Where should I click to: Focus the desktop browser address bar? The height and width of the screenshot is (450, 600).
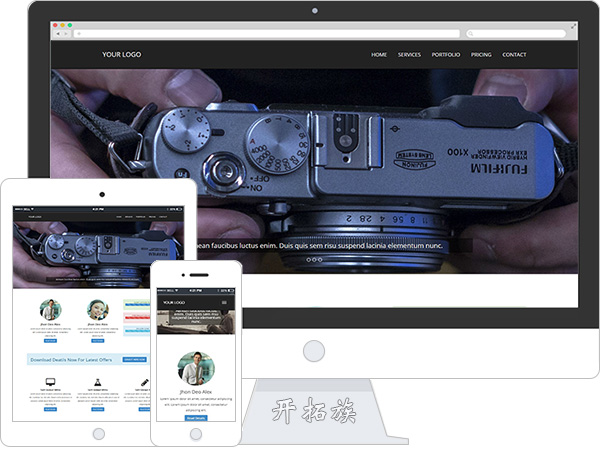pos(267,34)
